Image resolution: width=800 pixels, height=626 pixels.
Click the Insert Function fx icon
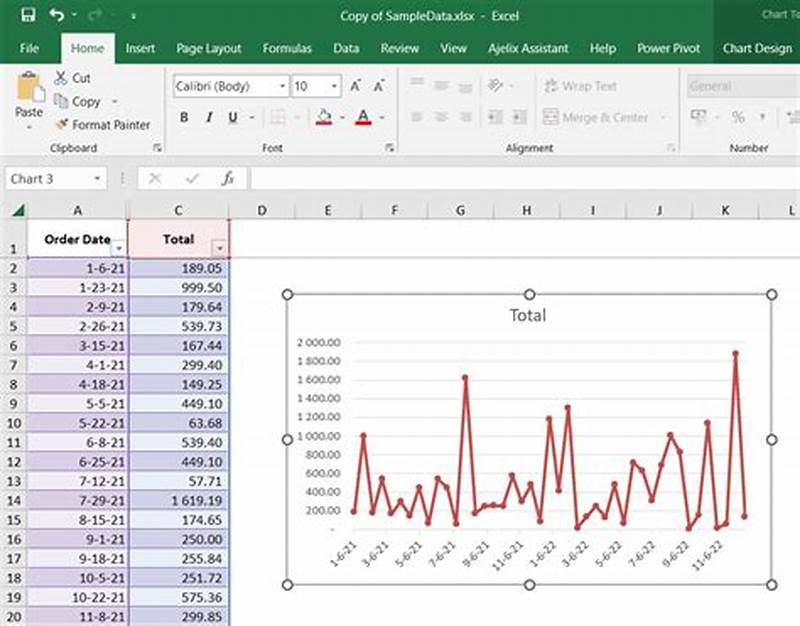(x=227, y=179)
